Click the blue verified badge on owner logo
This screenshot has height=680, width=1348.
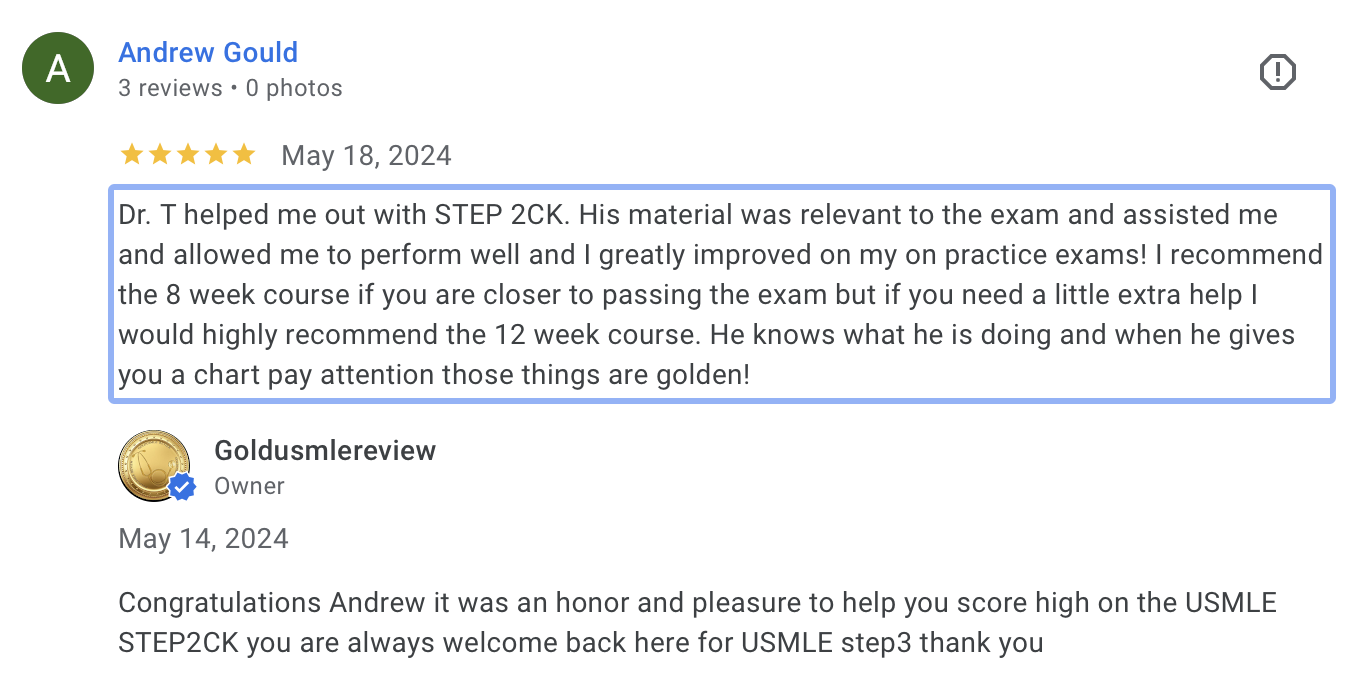pyautogui.click(x=182, y=487)
